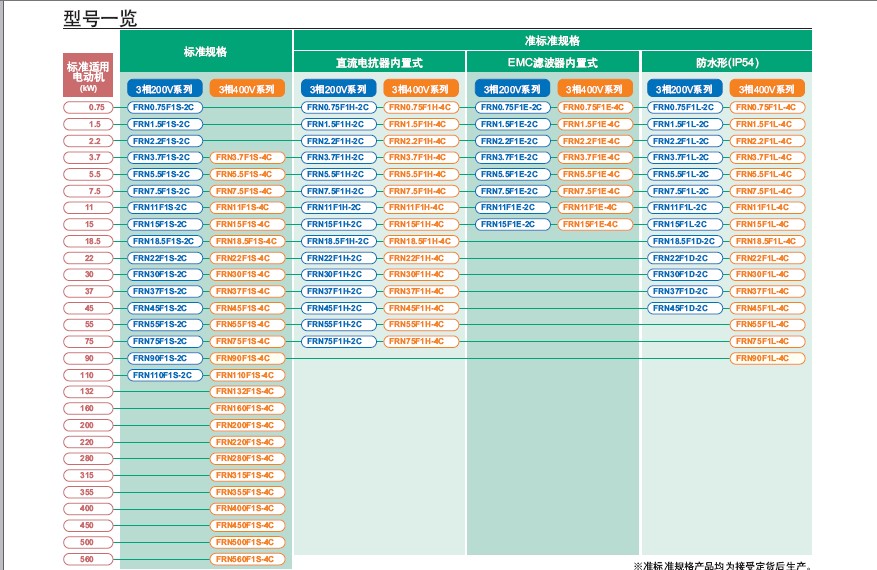Select model FRN0.75F1H-2C

(339, 107)
